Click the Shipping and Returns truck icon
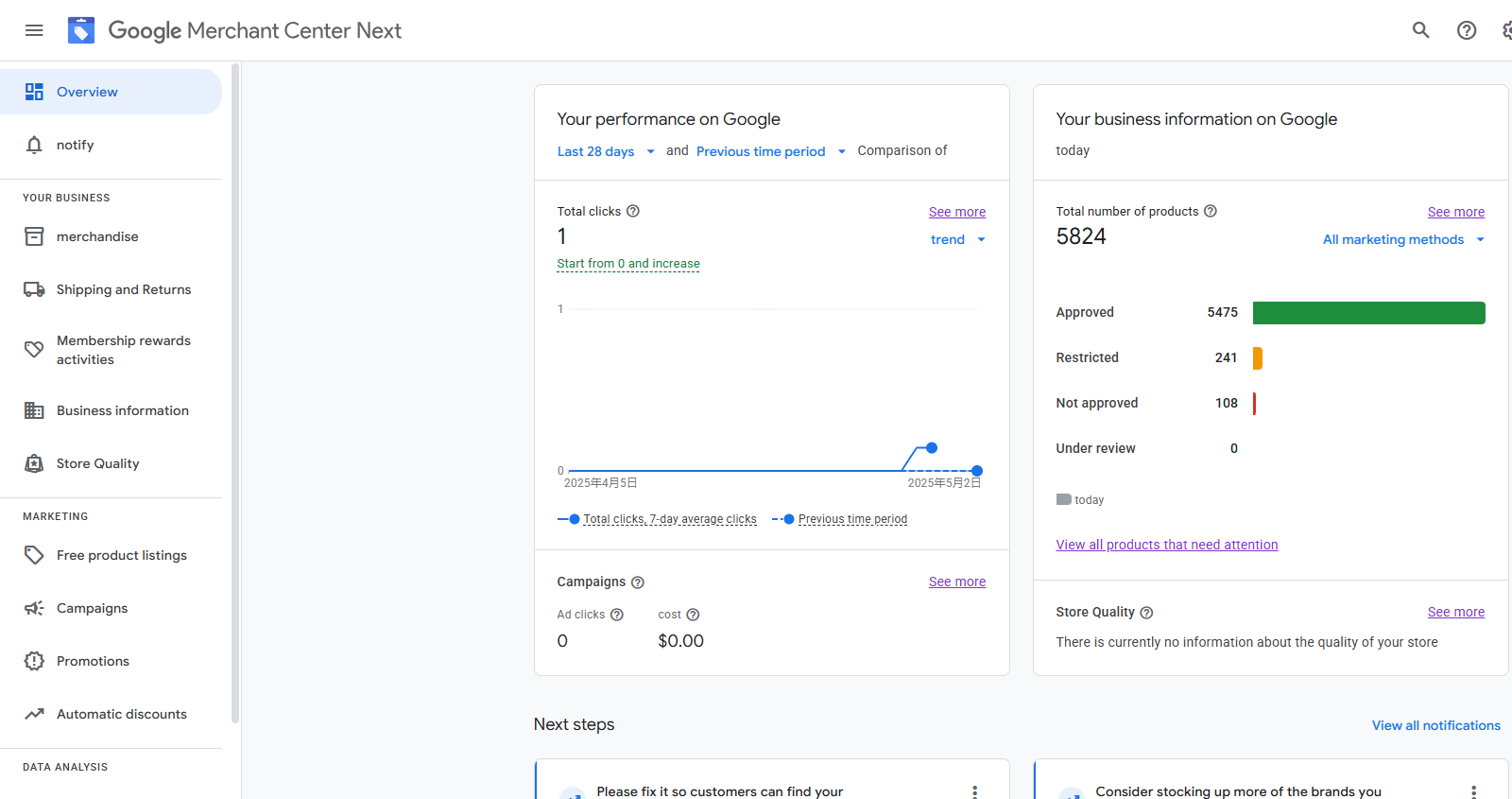 click(x=34, y=289)
